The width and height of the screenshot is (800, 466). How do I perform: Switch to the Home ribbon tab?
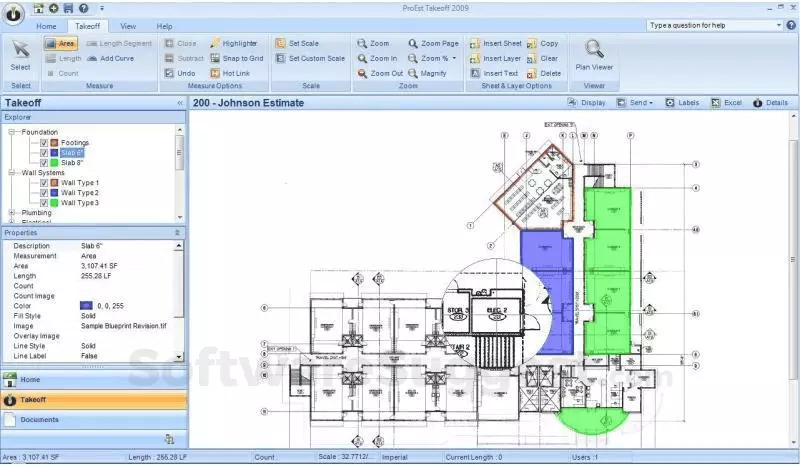46,26
